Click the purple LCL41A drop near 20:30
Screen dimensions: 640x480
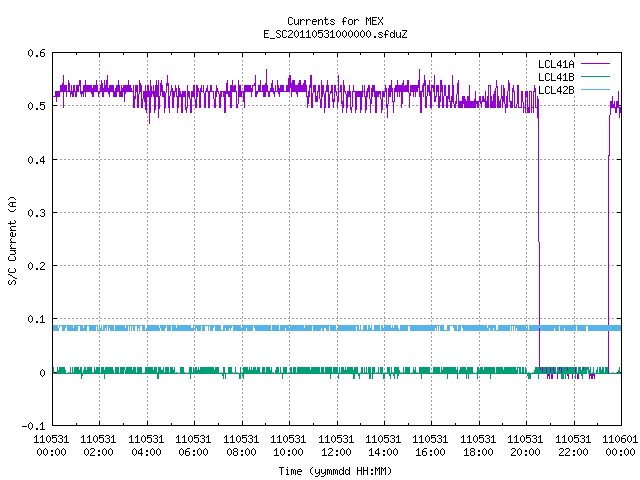click(x=539, y=237)
